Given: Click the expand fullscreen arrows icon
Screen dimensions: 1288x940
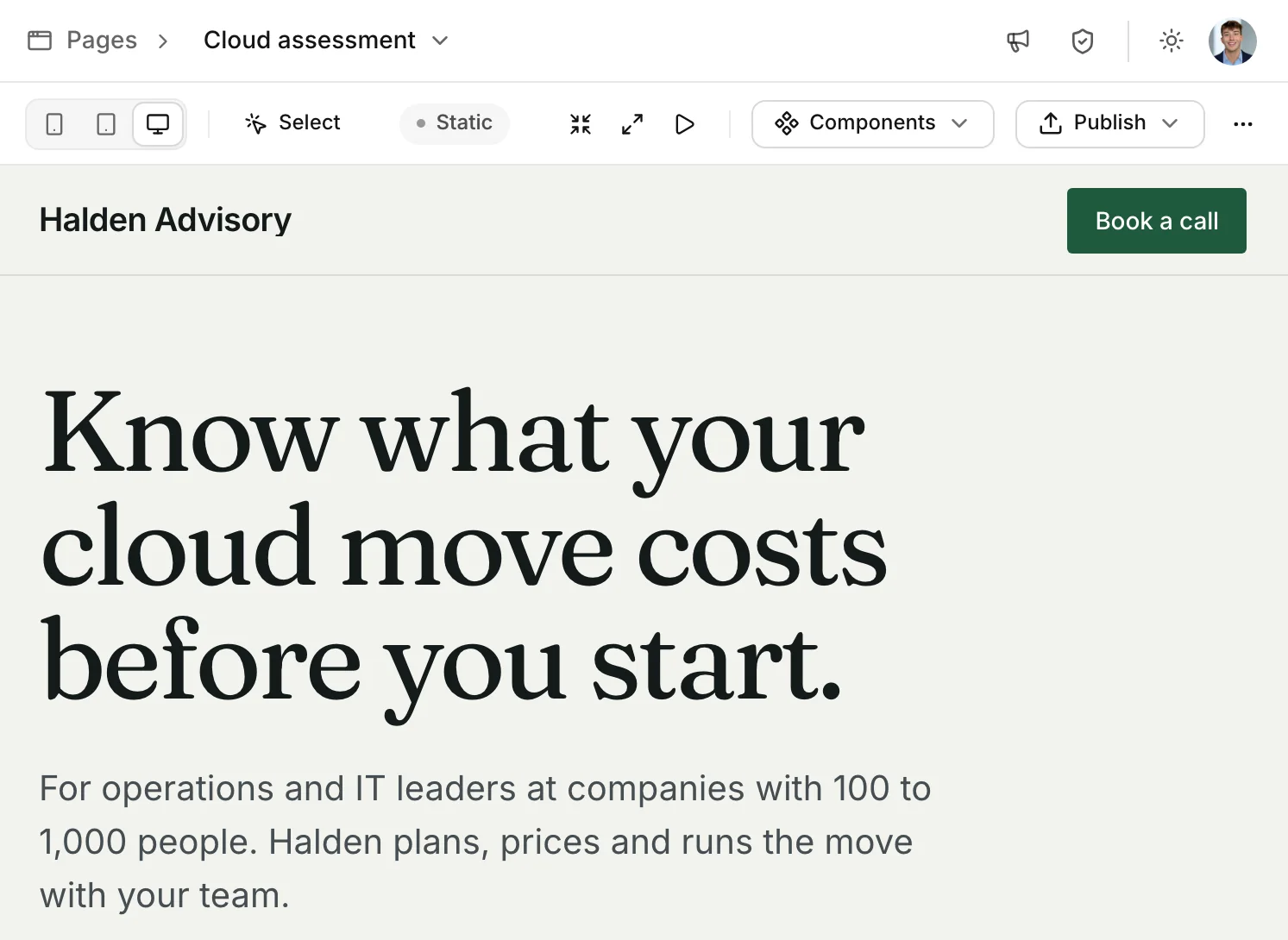Looking at the screenshot, I should click(x=632, y=124).
